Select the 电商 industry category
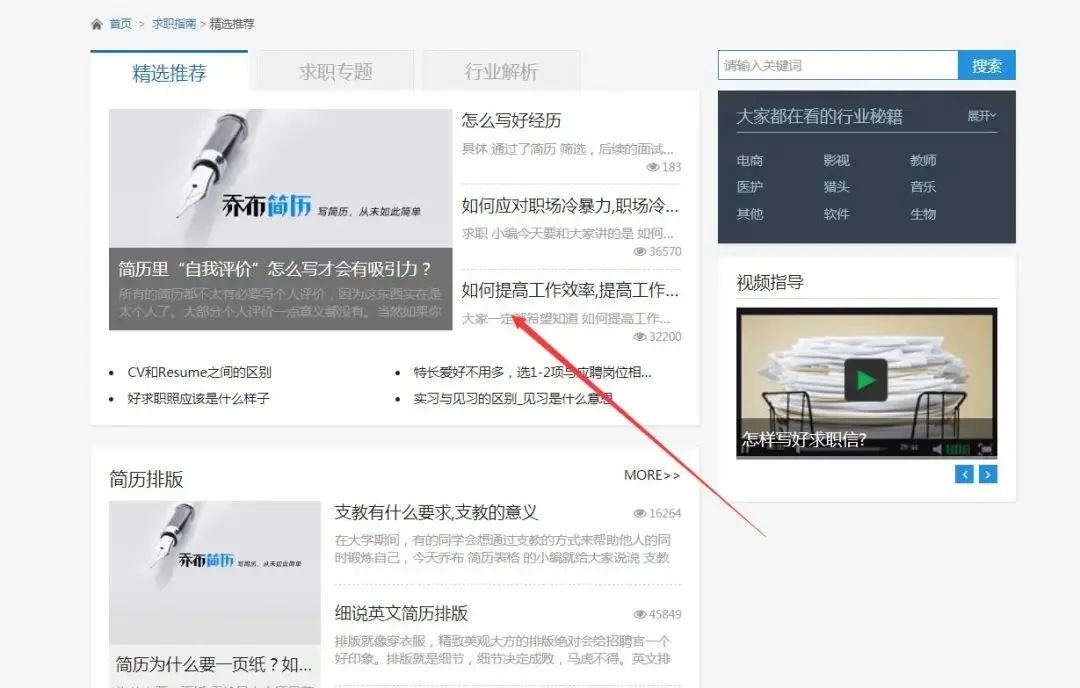 point(750,160)
